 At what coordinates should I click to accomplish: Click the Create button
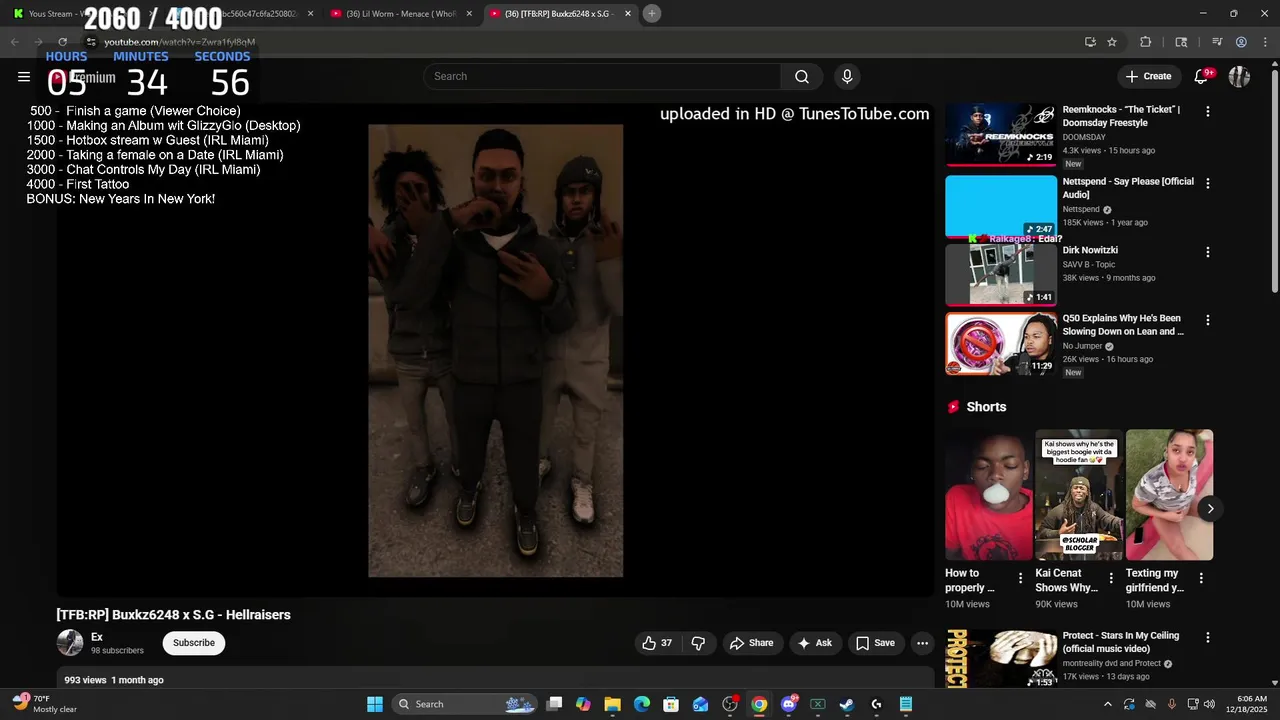point(1148,76)
